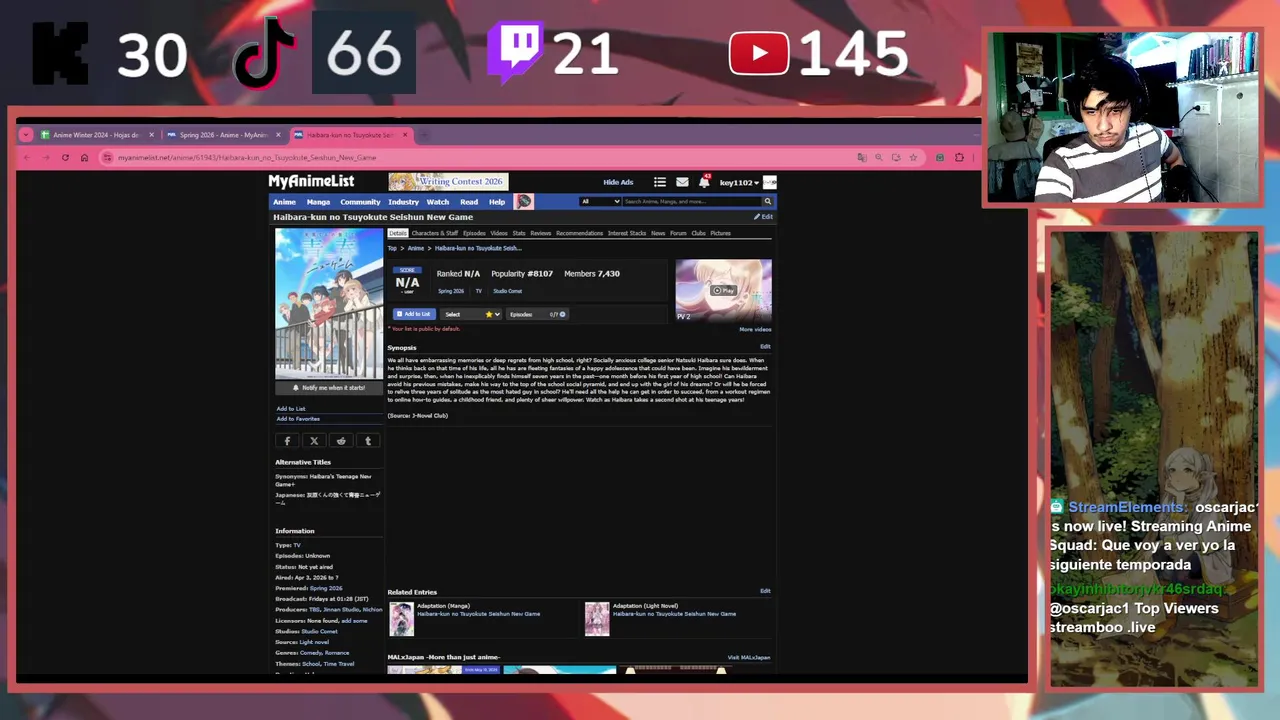This screenshot has width=1280, height=720.
Task: Open the Anime navigation menu
Action: 285,202
